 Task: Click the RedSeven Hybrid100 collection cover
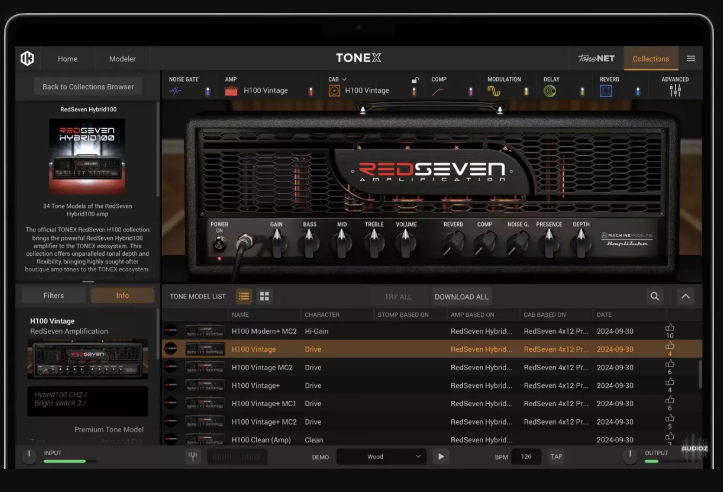[87, 156]
